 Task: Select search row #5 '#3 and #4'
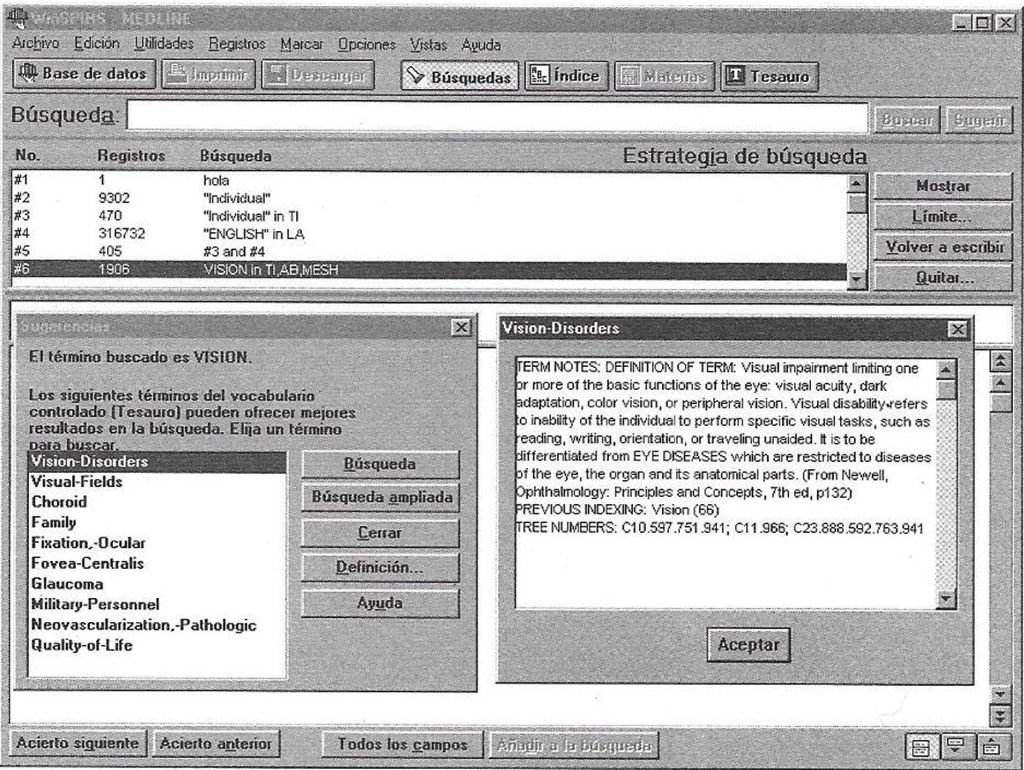429,251
